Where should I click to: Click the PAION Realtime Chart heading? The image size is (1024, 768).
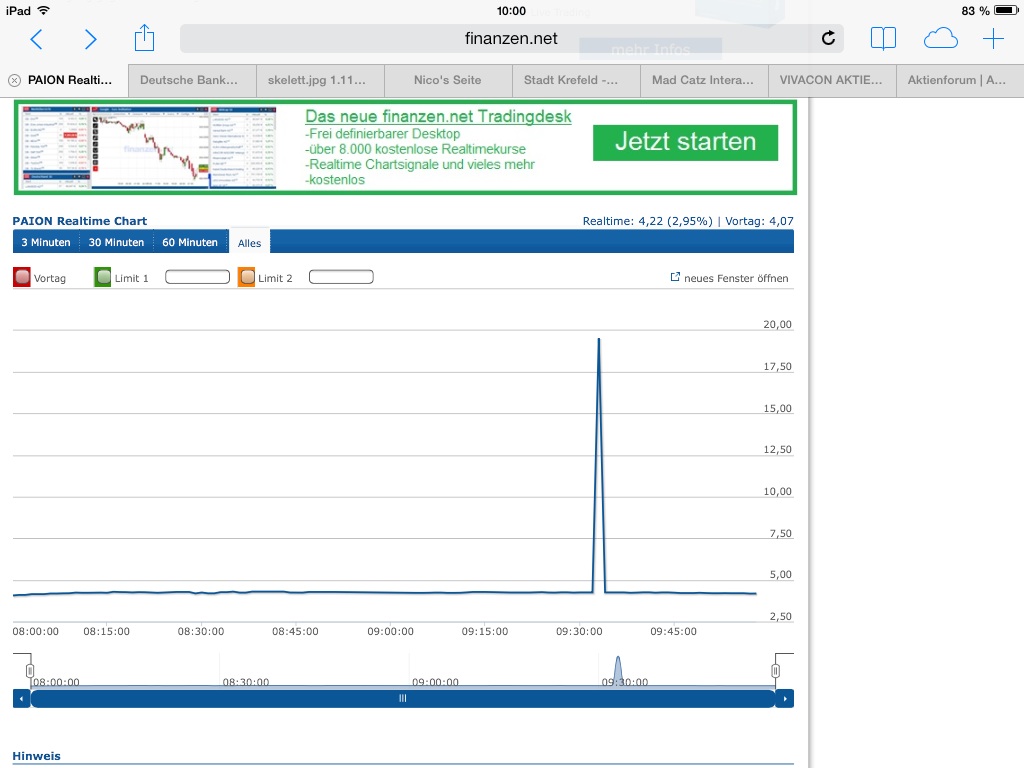pos(80,221)
